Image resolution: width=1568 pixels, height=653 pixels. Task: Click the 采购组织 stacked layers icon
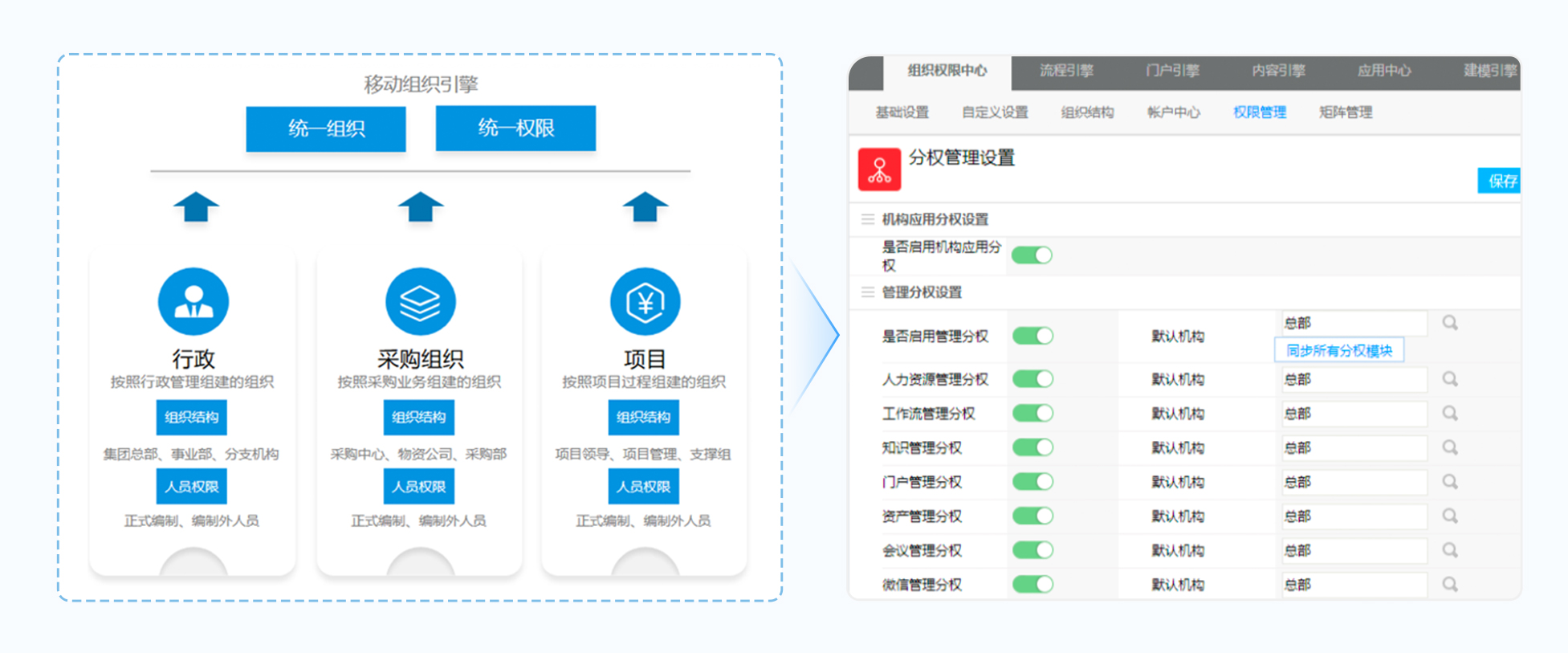[x=420, y=302]
